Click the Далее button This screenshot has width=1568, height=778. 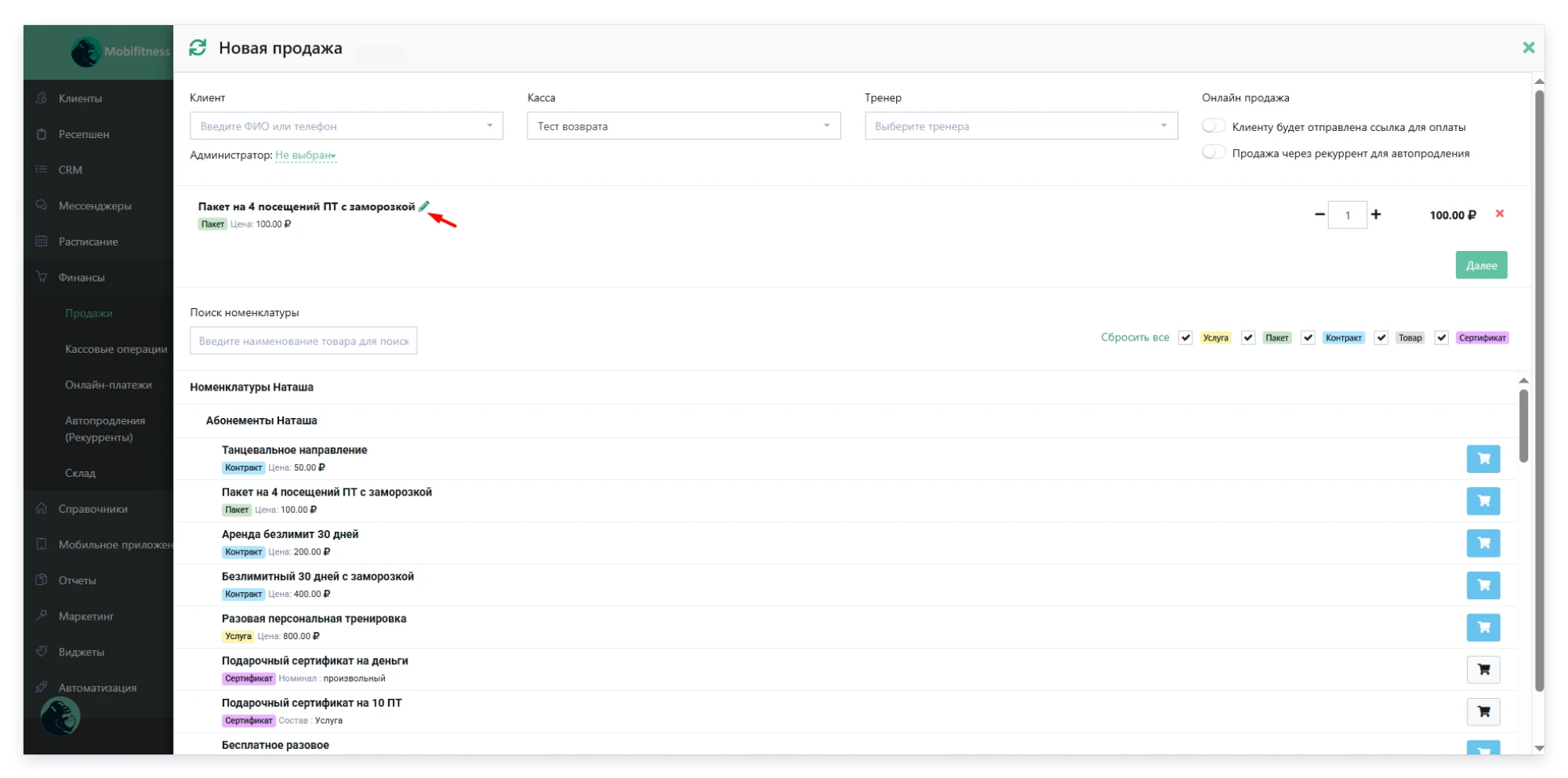[x=1481, y=265]
